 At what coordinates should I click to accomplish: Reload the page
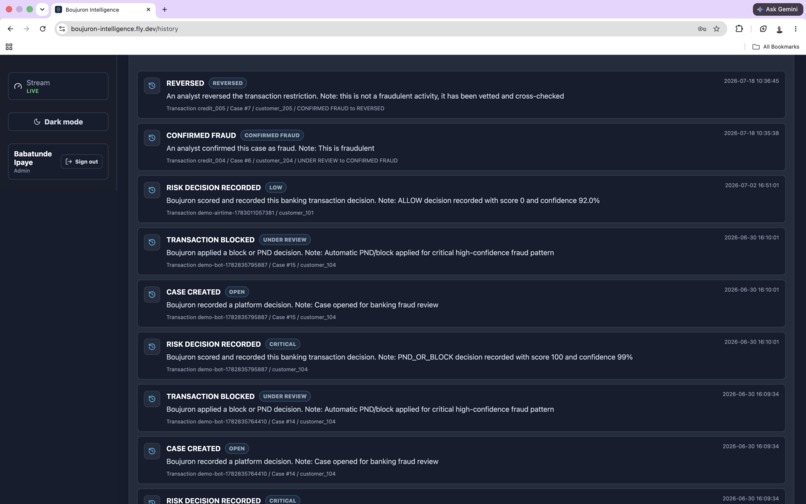click(x=43, y=29)
